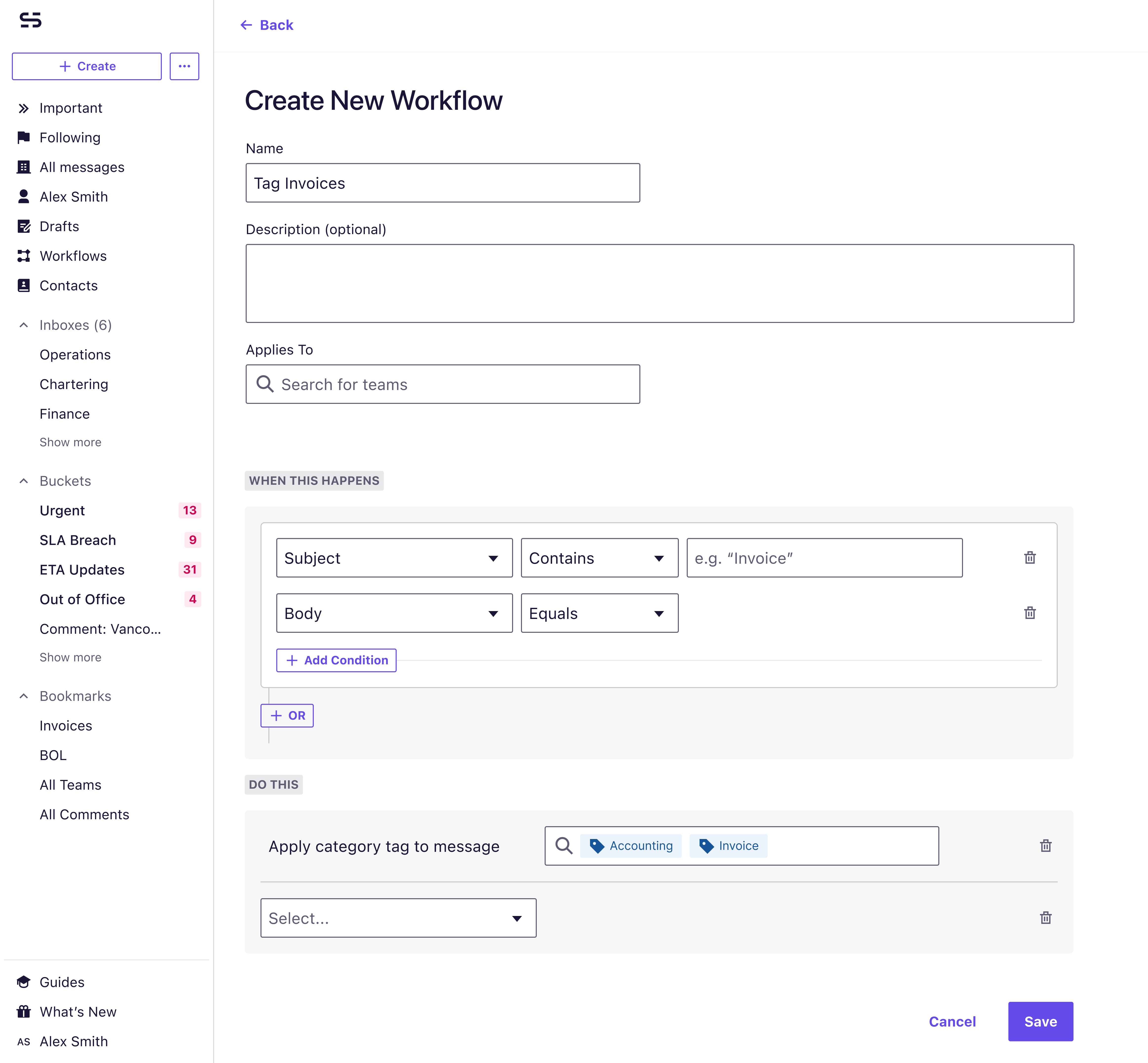This screenshot has height=1063, width=1148.
Task: Click the Guides graduation cap icon
Action: (24, 982)
